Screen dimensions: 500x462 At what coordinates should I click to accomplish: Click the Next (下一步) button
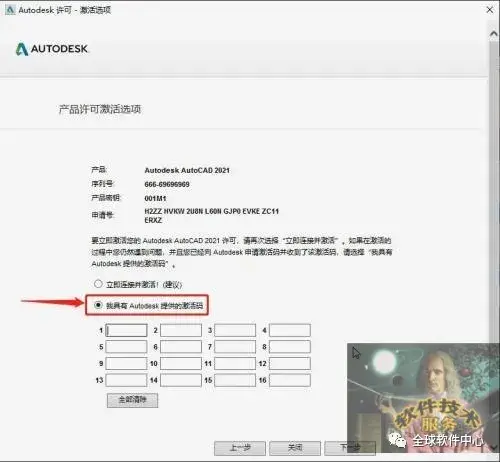(350, 448)
